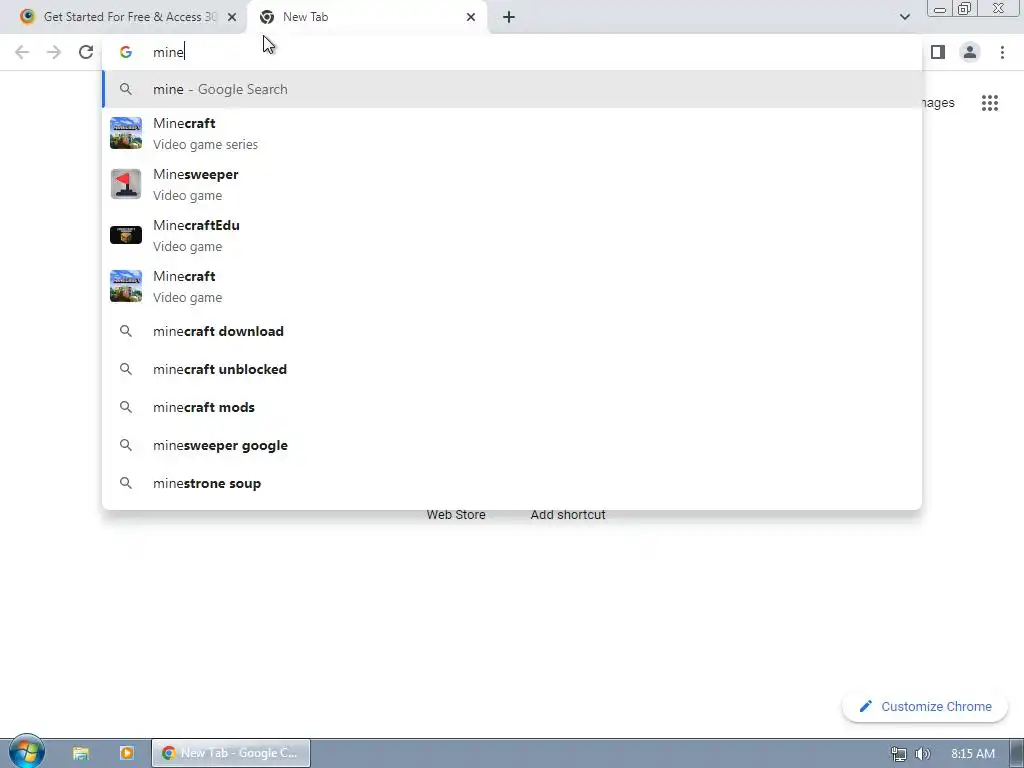Open a new tab with plus button
The image size is (1024, 768).
(x=509, y=17)
